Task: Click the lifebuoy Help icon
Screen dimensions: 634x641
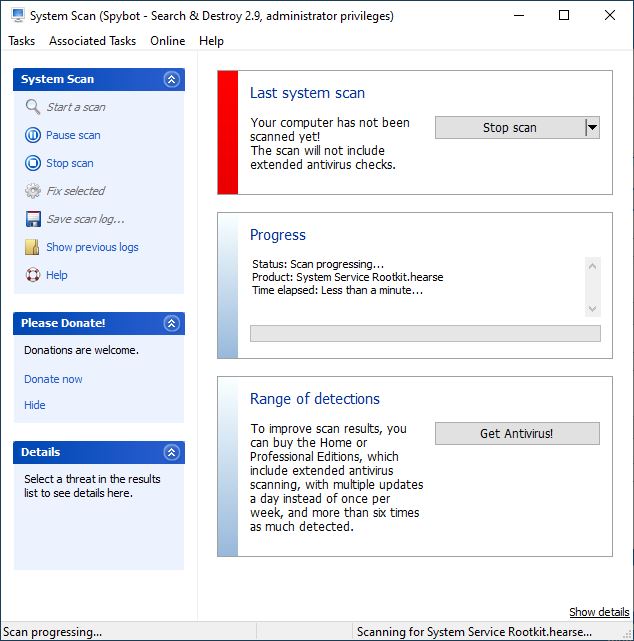Action: pos(33,275)
